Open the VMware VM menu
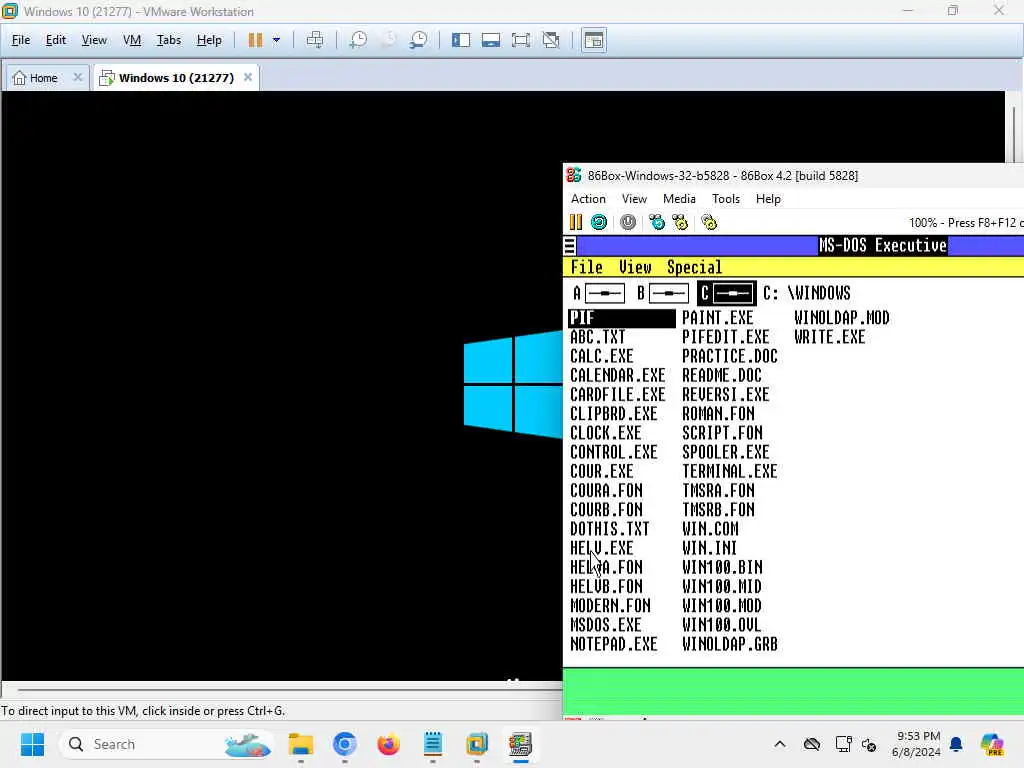Viewport: 1024px width, 768px height. coord(132,40)
